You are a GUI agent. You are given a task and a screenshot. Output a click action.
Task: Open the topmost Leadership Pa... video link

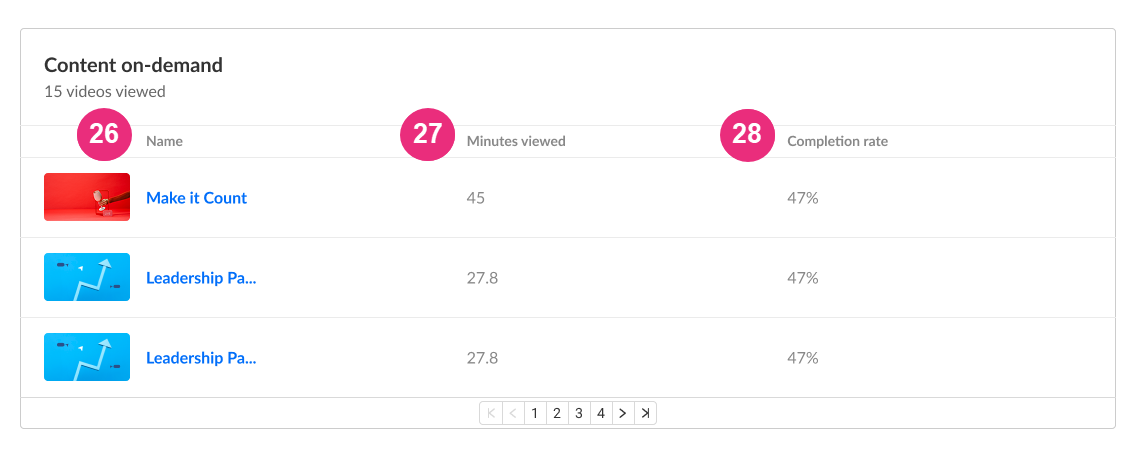click(201, 278)
